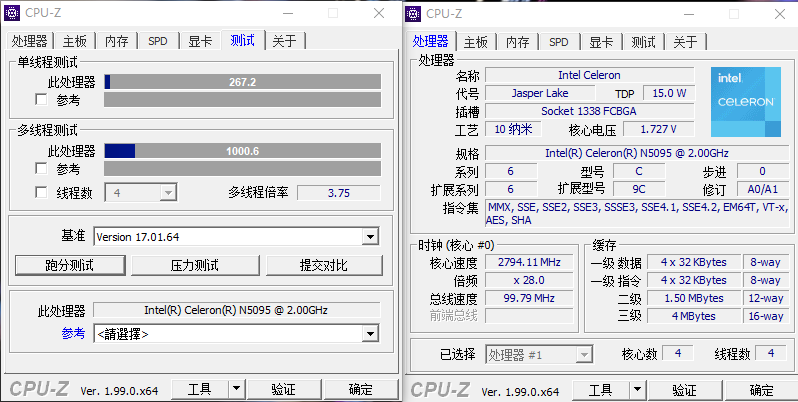The height and width of the screenshot is (402, 798).
Task: Open the benchmark Version 17.01.64 dropdown
Action: [x=236, y=237]
